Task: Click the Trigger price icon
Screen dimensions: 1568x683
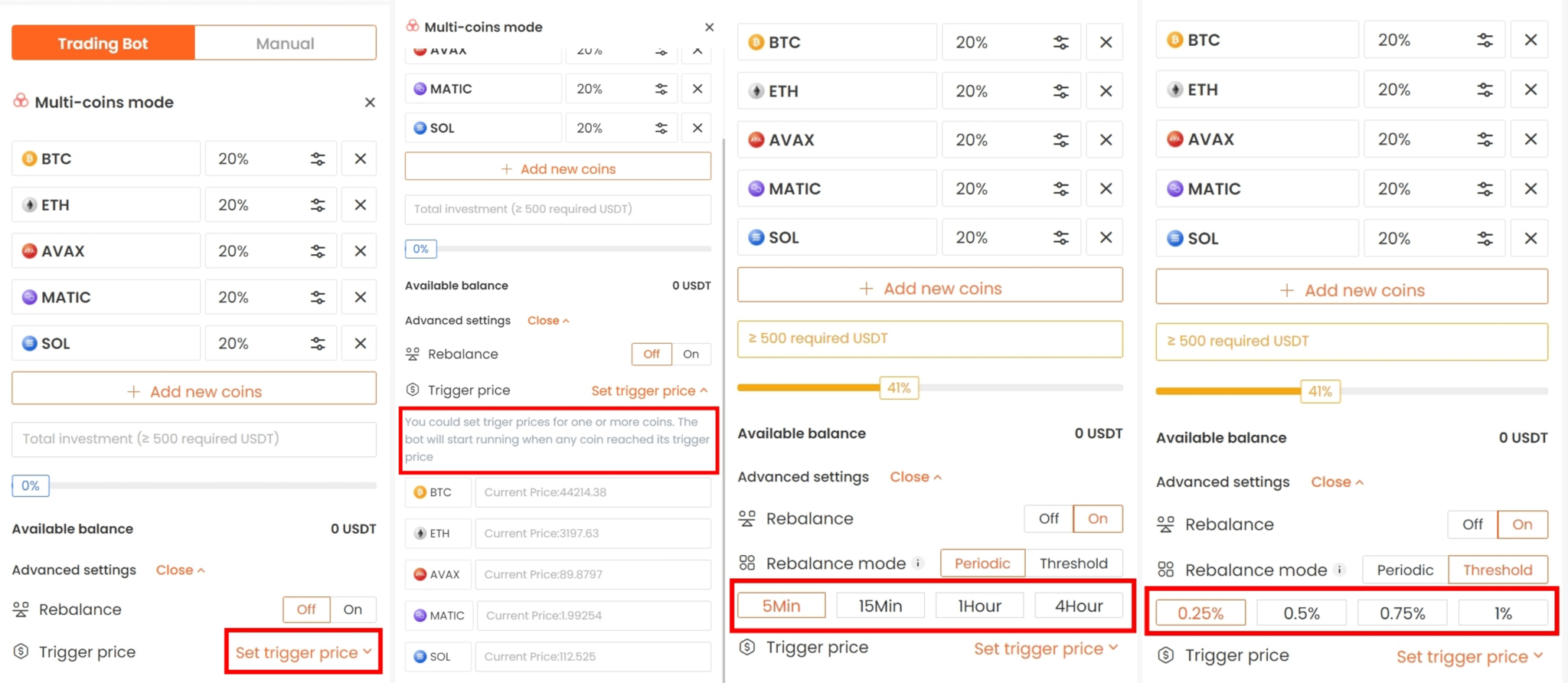Action: click(x=22, y=652)
